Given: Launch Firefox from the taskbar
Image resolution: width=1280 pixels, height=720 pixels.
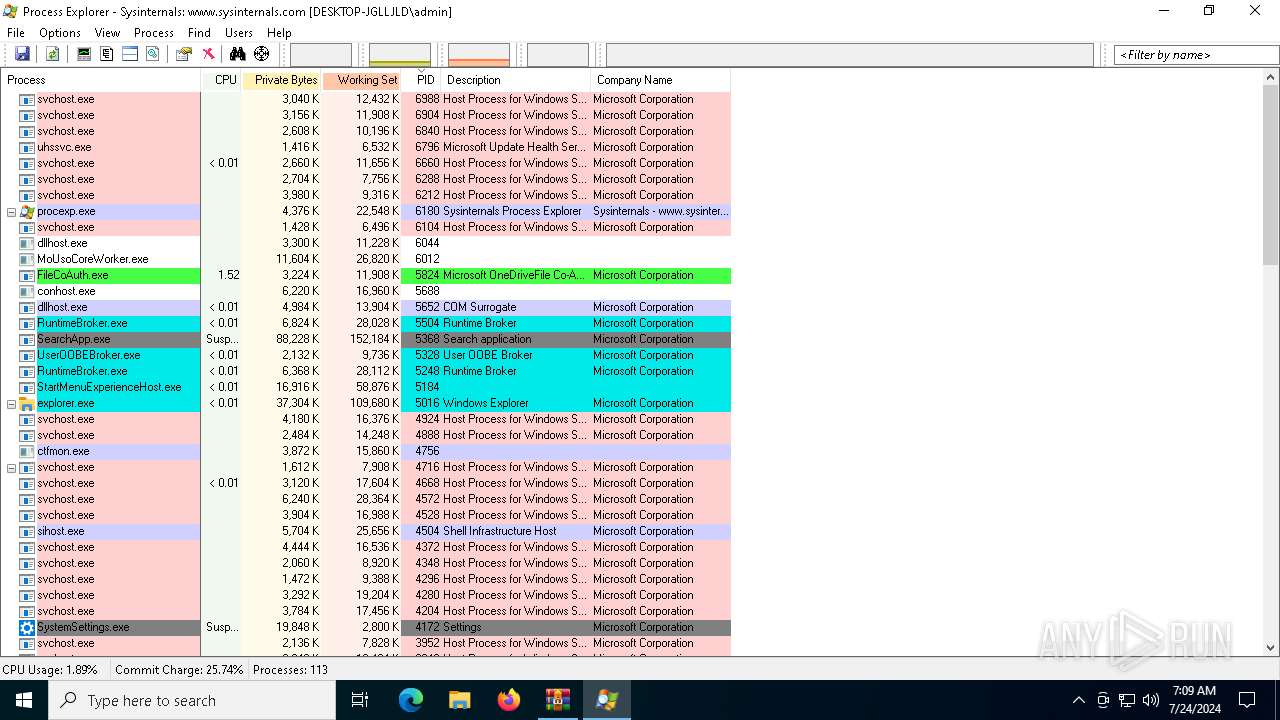Looking at the screenshot, I should pyautogui.click(x=509, y=700).
